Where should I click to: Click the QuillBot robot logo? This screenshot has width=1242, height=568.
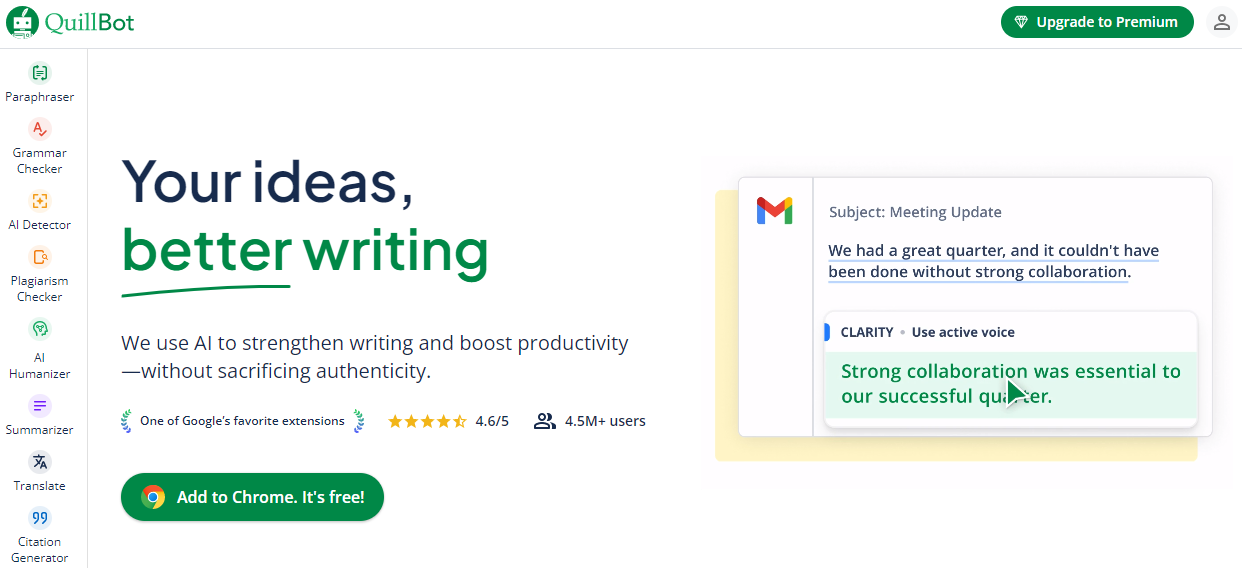(x=22, y=22)
